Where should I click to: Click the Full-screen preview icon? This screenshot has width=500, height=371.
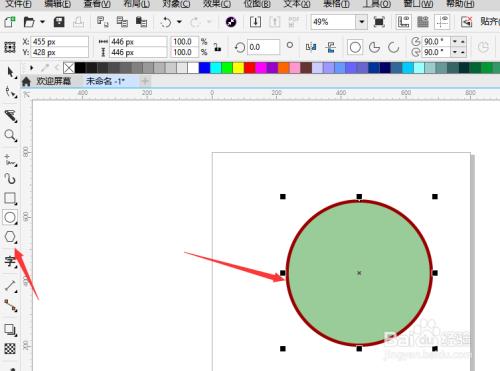click(x=379, y=22)
